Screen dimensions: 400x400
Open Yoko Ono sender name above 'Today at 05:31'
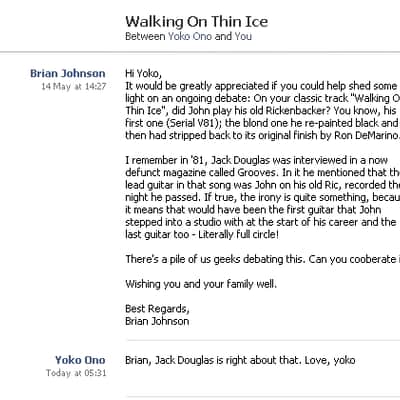(x=80, y=360)
